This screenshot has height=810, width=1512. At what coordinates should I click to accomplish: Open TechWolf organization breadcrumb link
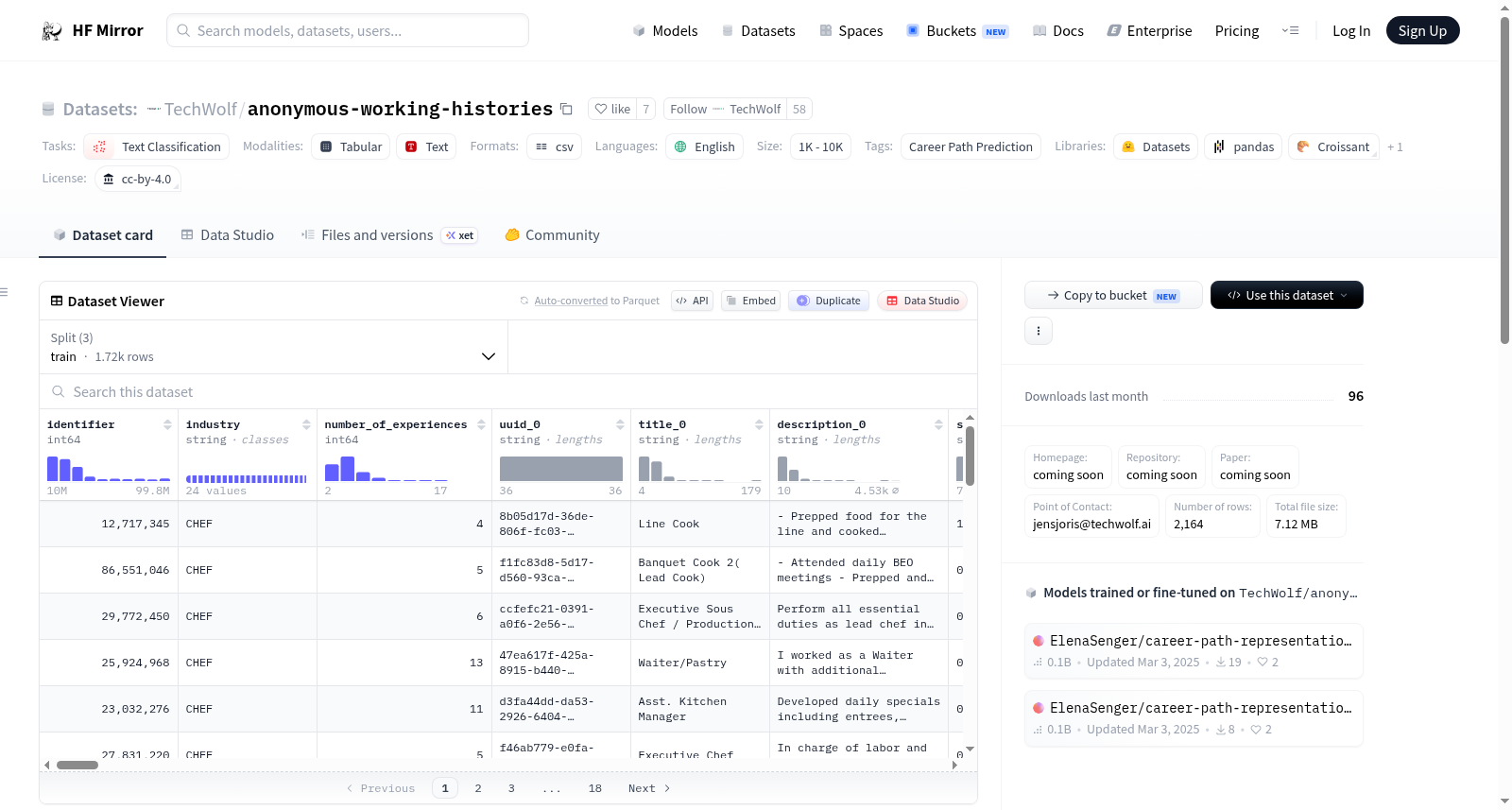(x=200, y=110)
